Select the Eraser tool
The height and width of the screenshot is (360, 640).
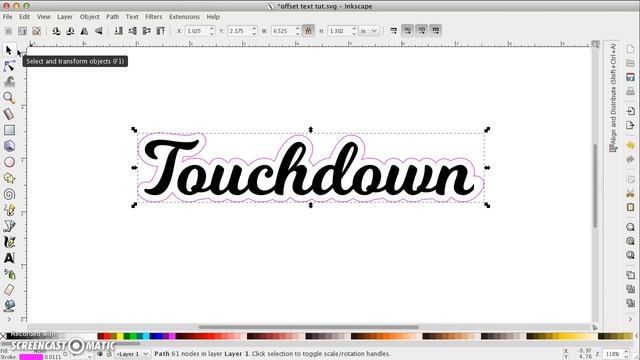[x=9, y=290]
